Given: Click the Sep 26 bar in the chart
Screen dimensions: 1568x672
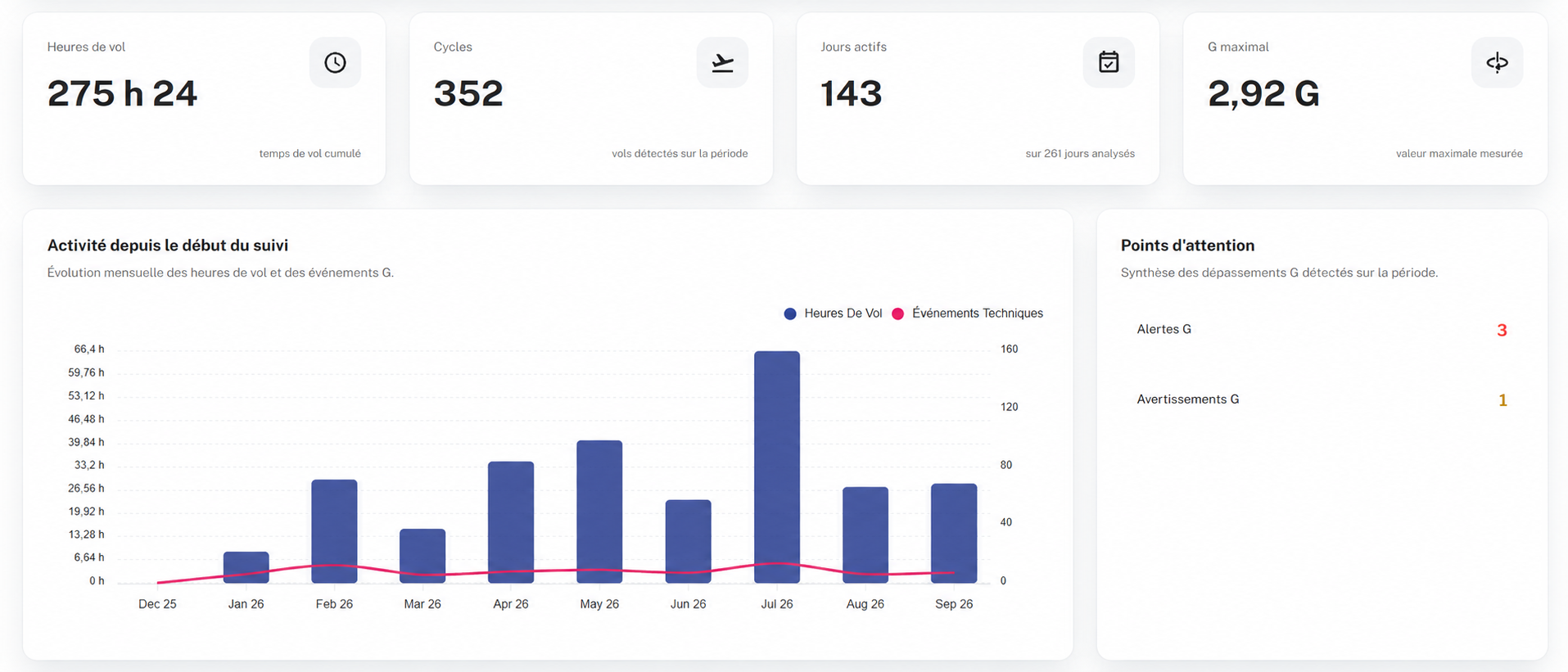Looking at the screenshot, I should pyautogui.click(x=954, y=533).
